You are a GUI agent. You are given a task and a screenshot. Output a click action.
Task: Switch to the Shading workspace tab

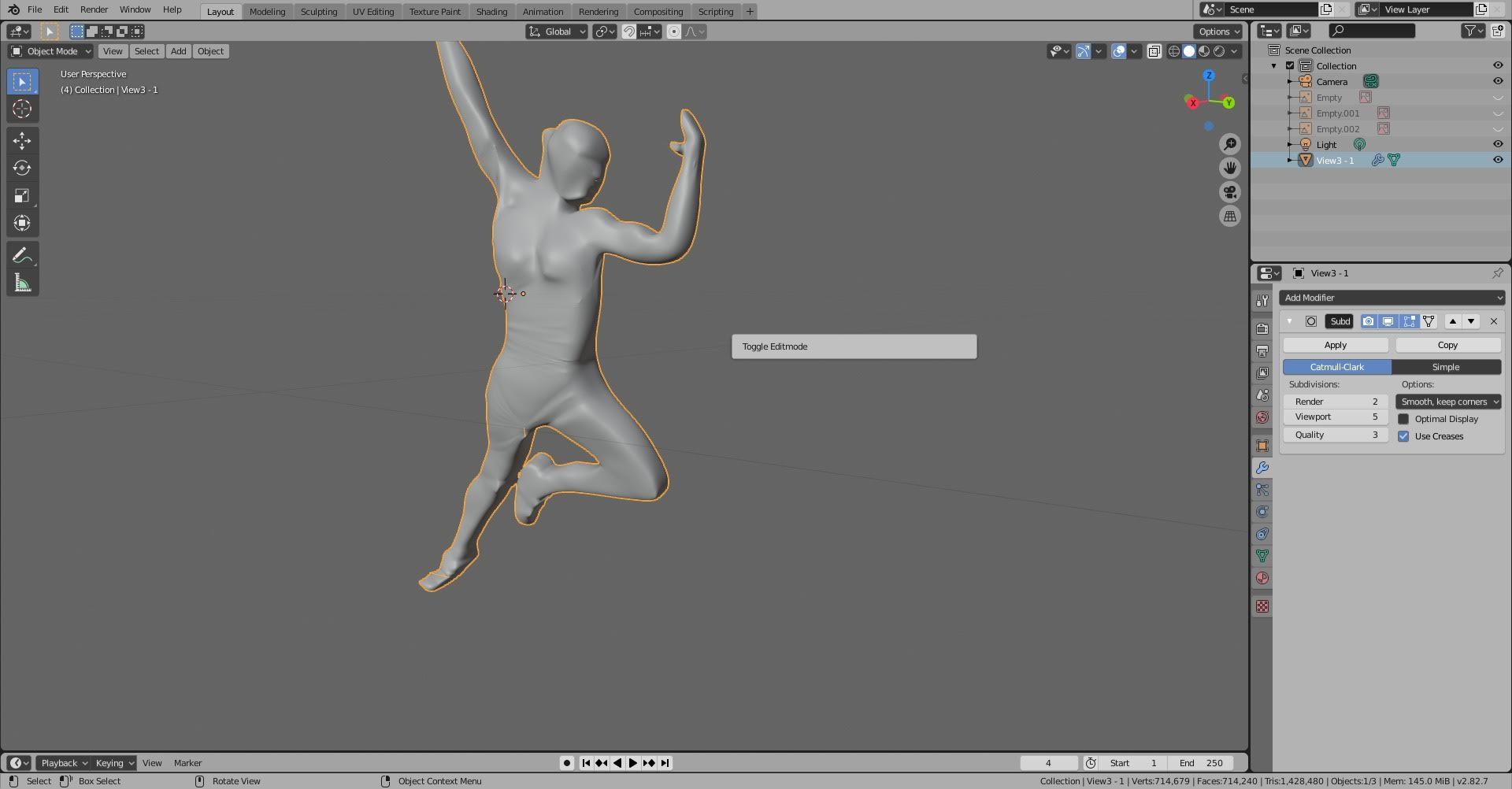click(x=491, y=11)
